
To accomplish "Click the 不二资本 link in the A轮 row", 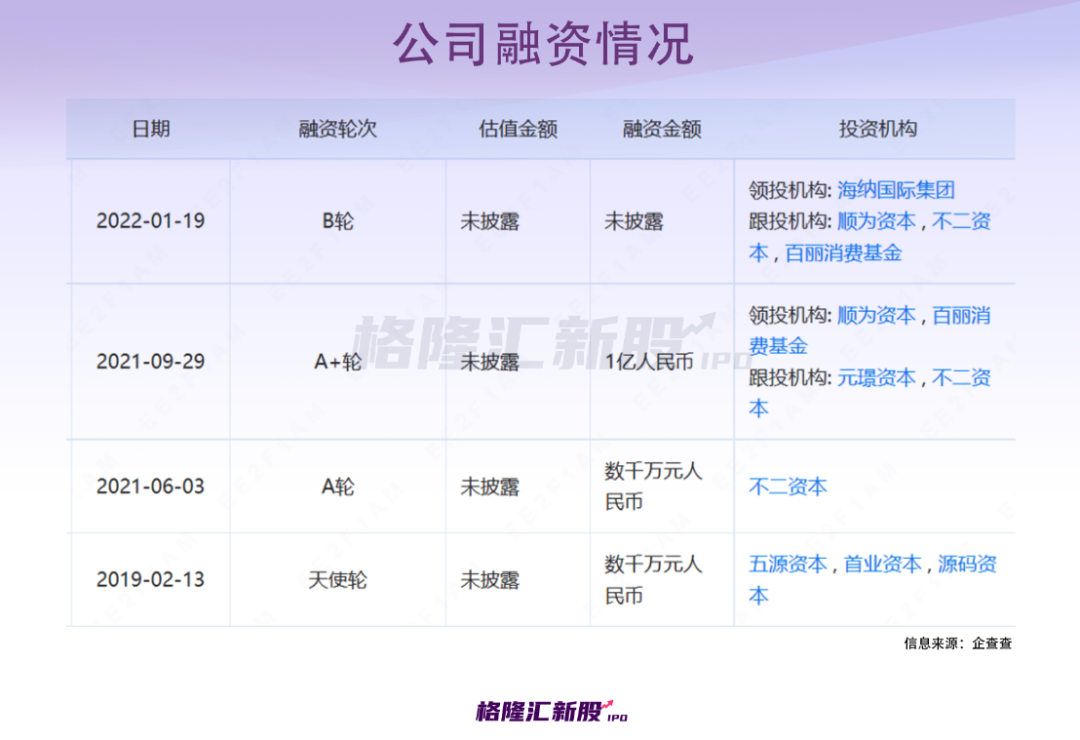I will point(788,487).
